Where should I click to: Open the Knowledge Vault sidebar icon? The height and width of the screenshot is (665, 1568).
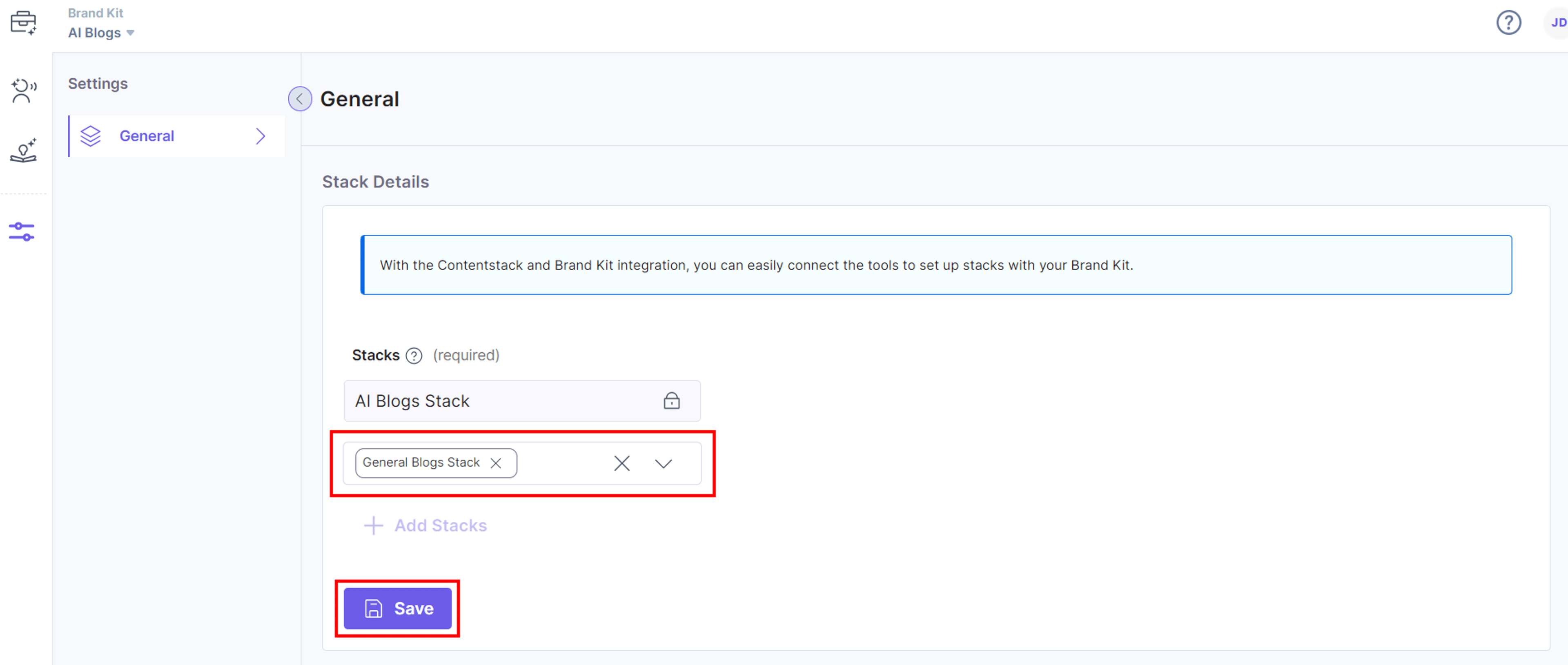pos(23,150)
